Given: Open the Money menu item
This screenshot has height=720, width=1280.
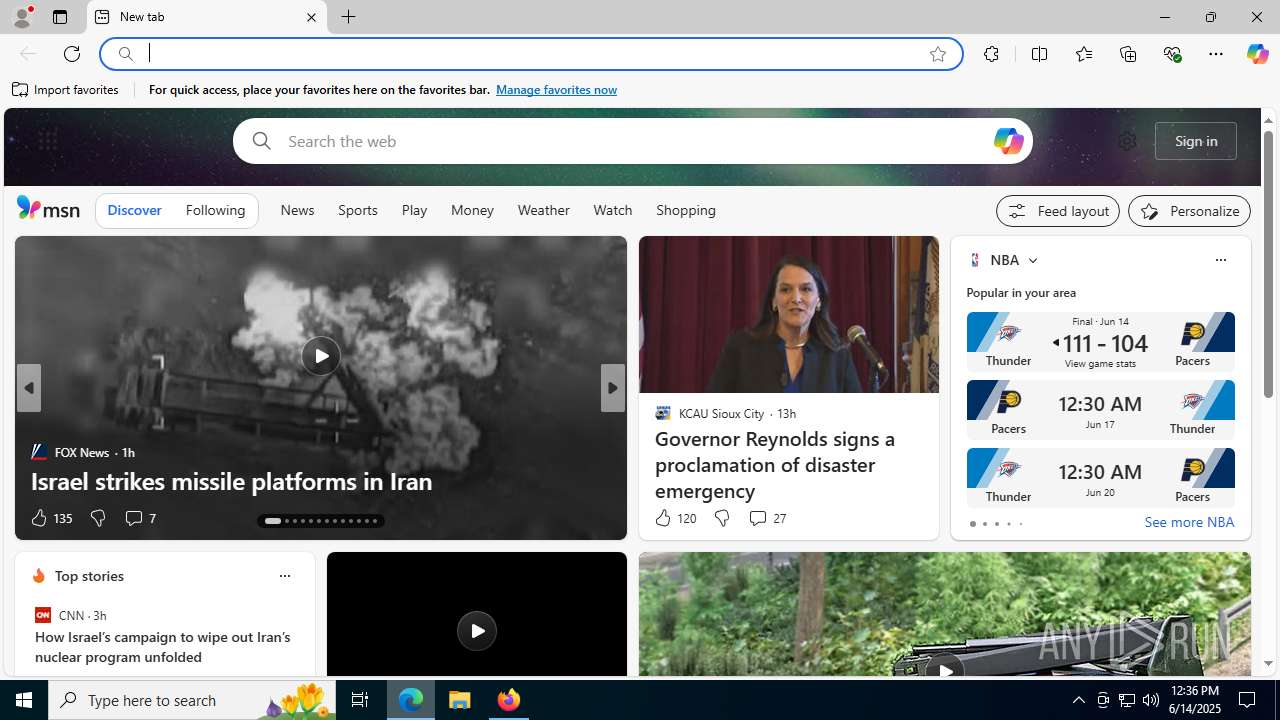Looking at the screenshot, I should [x=472, y=211].
